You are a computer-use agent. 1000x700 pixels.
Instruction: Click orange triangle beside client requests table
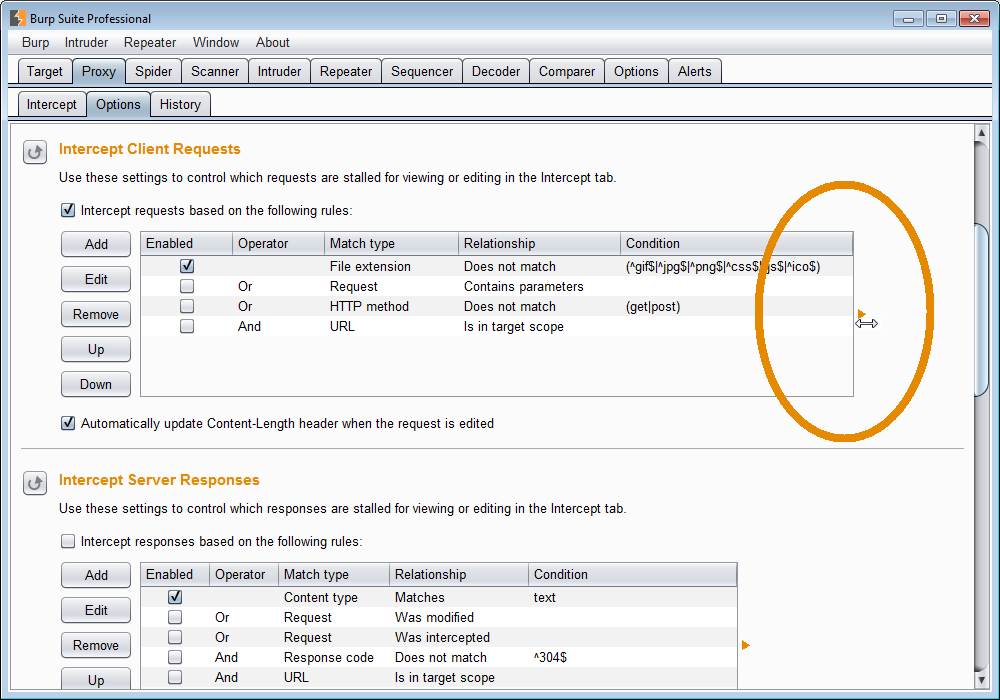coord(861,314)
